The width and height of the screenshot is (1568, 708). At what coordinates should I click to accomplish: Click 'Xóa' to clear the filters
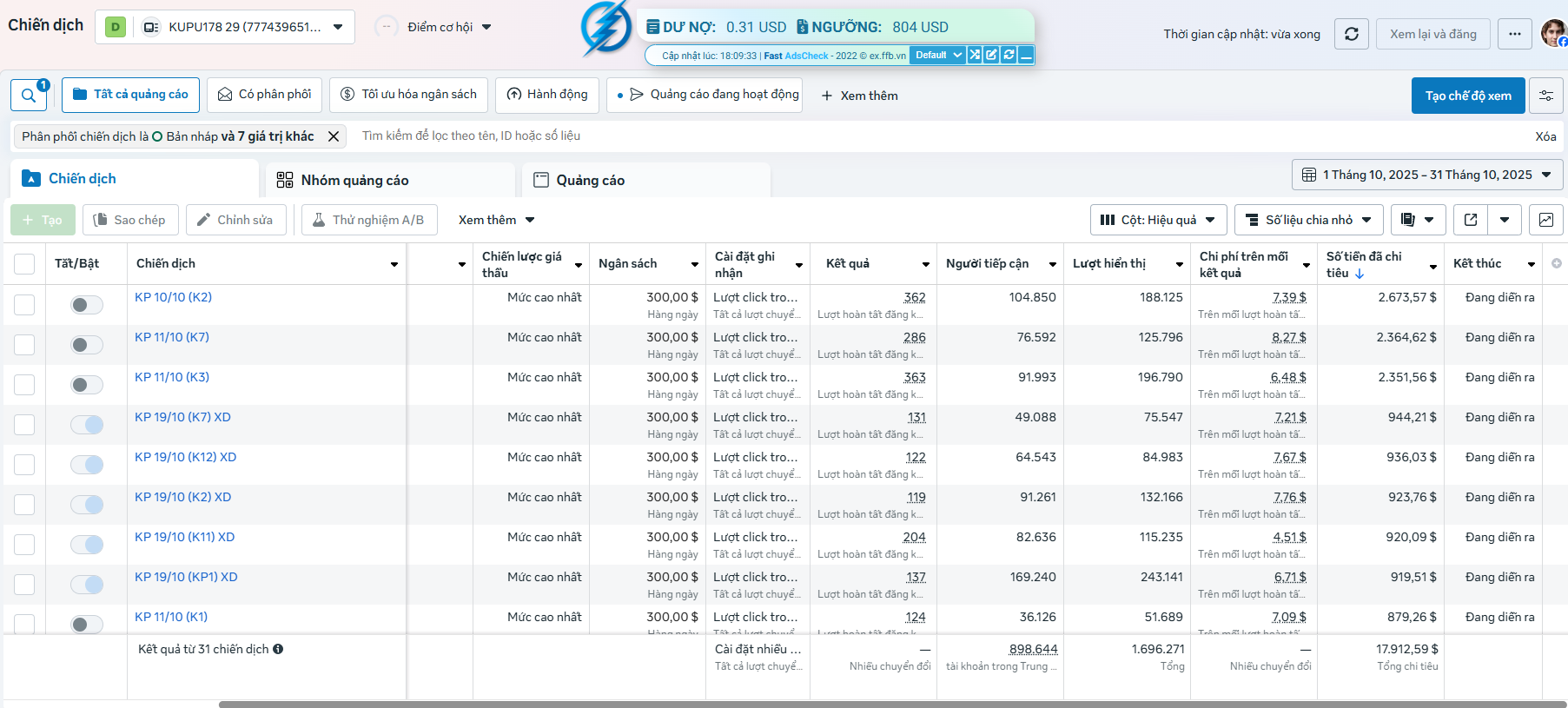[1545, 136]
